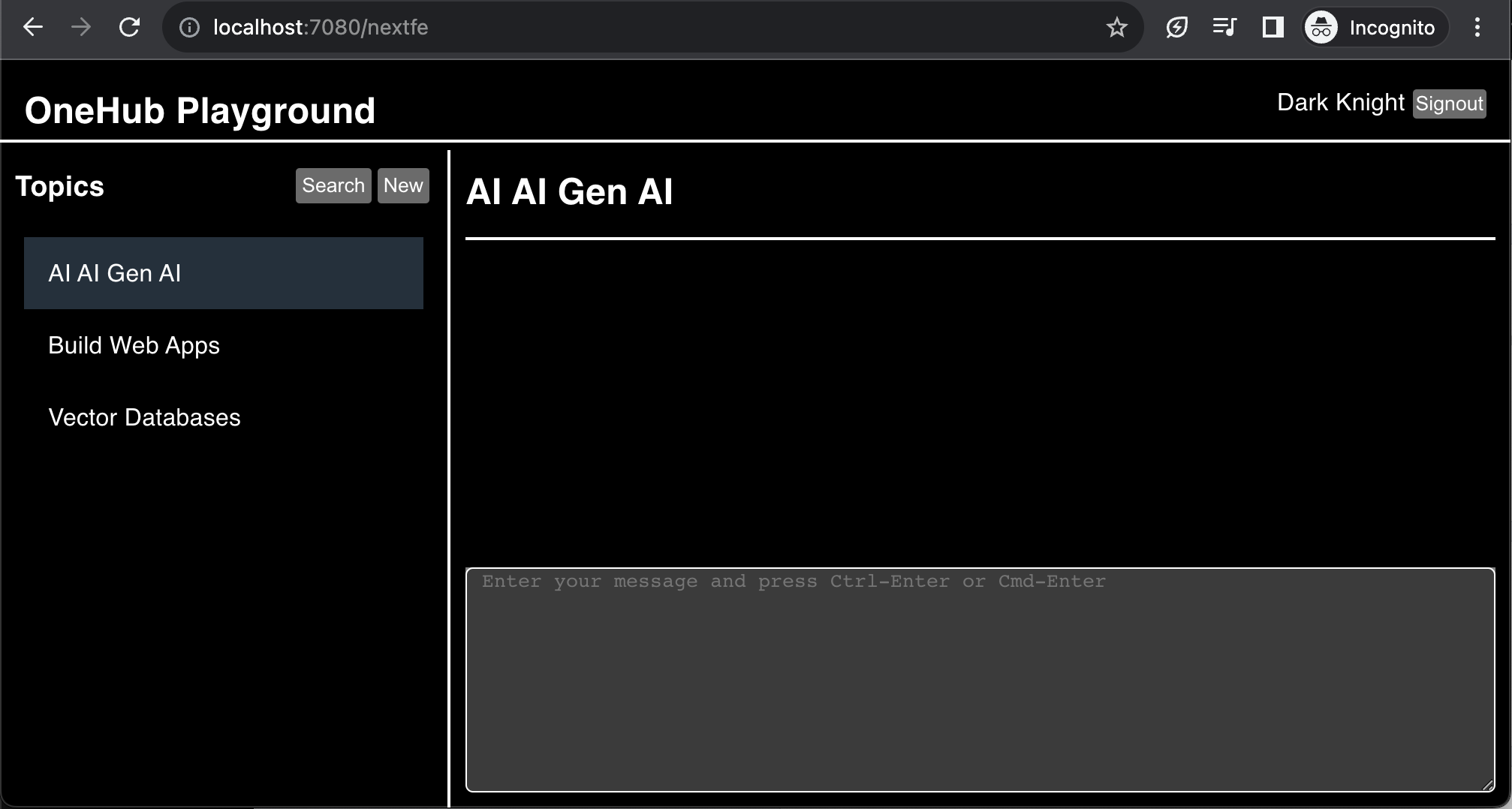Click the message entry text area
The height and width of the screenshot is (809, 1512).
pyautogui.click(x=980, y=679)
